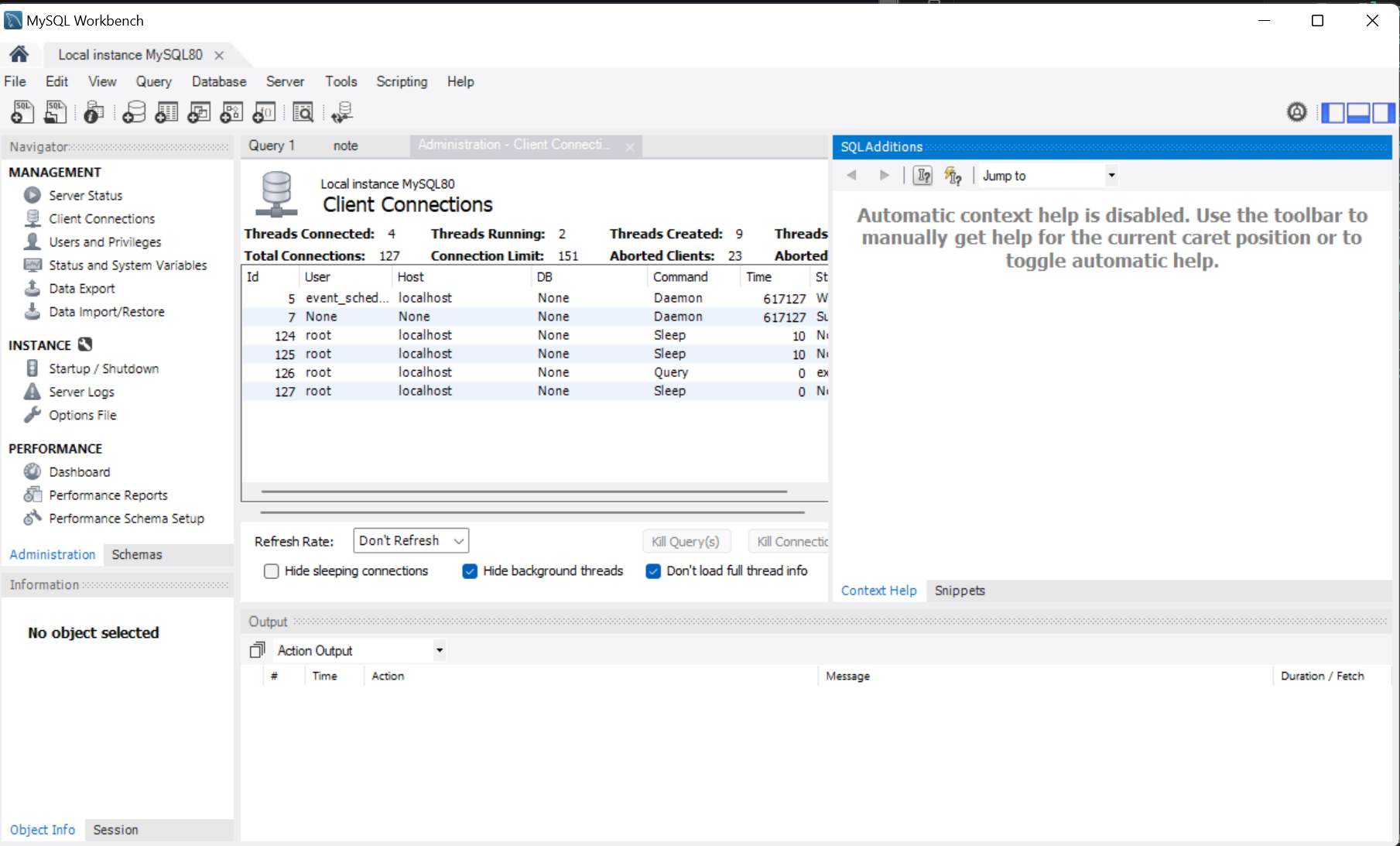The height and width of the screenshot is (846, 1400).
Task: Switch to the Query 1 tab
Action: pos(272,146)
